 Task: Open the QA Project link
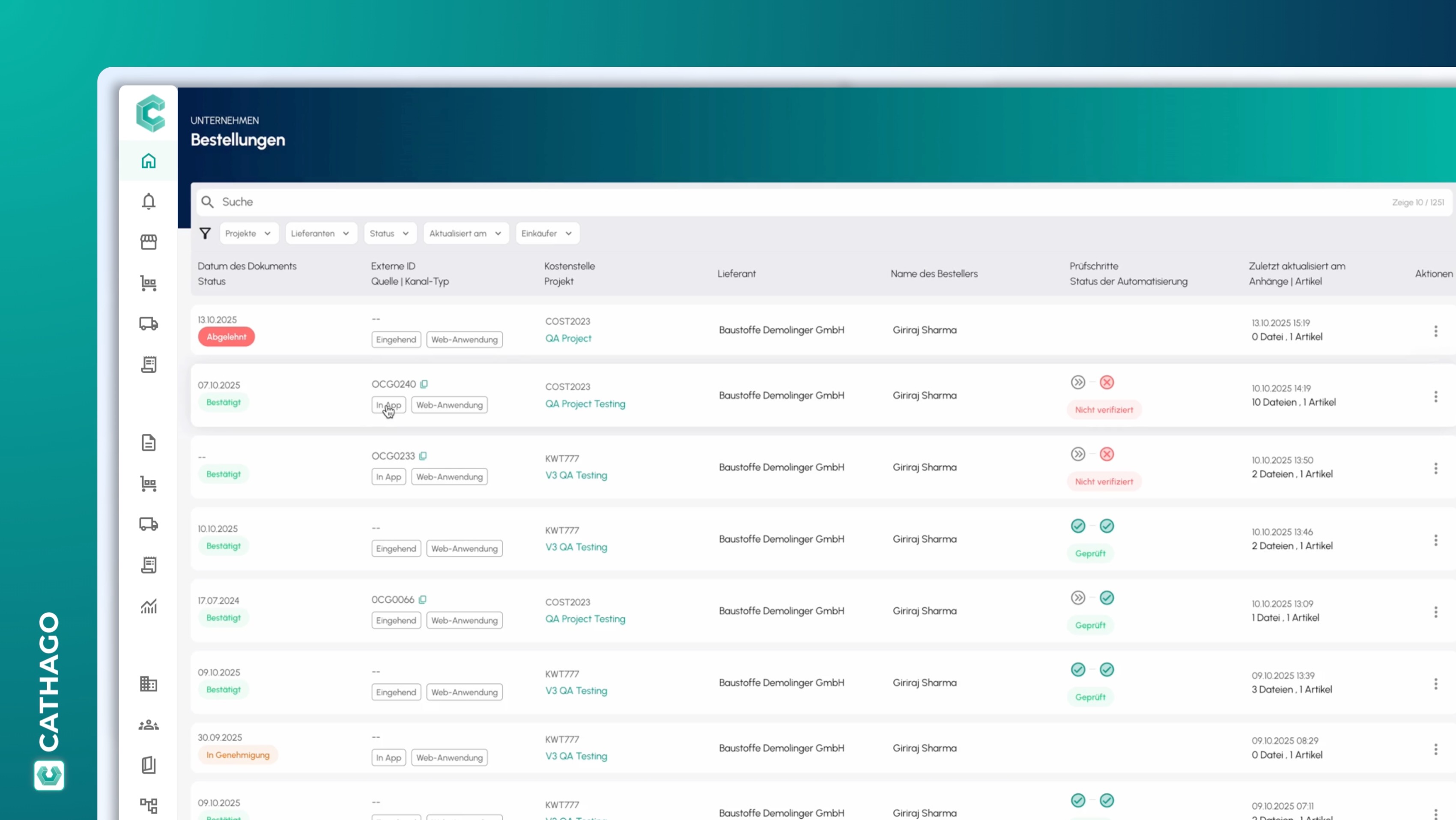point(568,338)
